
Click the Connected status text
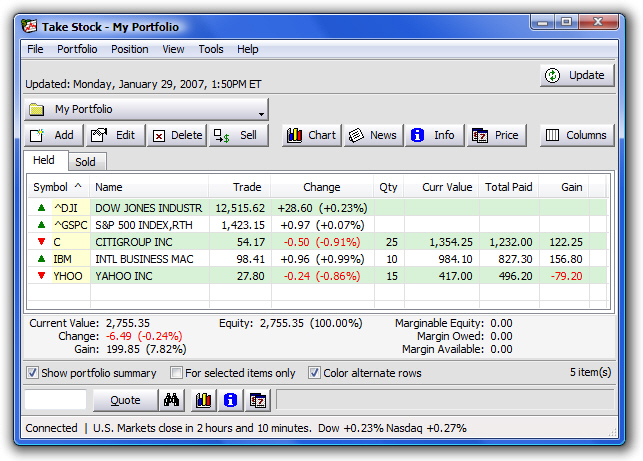point(51,428)
